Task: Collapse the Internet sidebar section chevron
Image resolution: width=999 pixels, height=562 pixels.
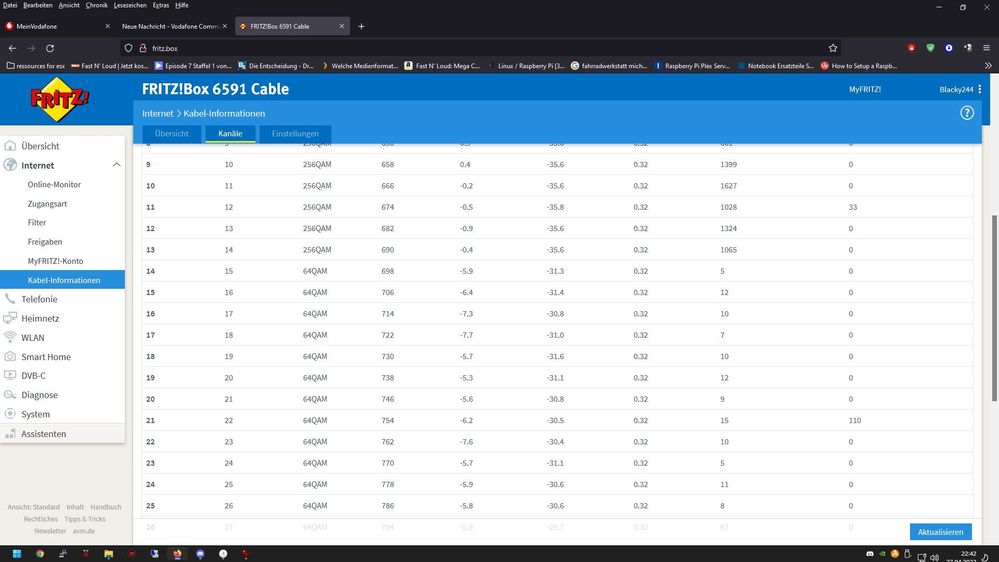Action: pyautogui.click(x=117, y=165)
